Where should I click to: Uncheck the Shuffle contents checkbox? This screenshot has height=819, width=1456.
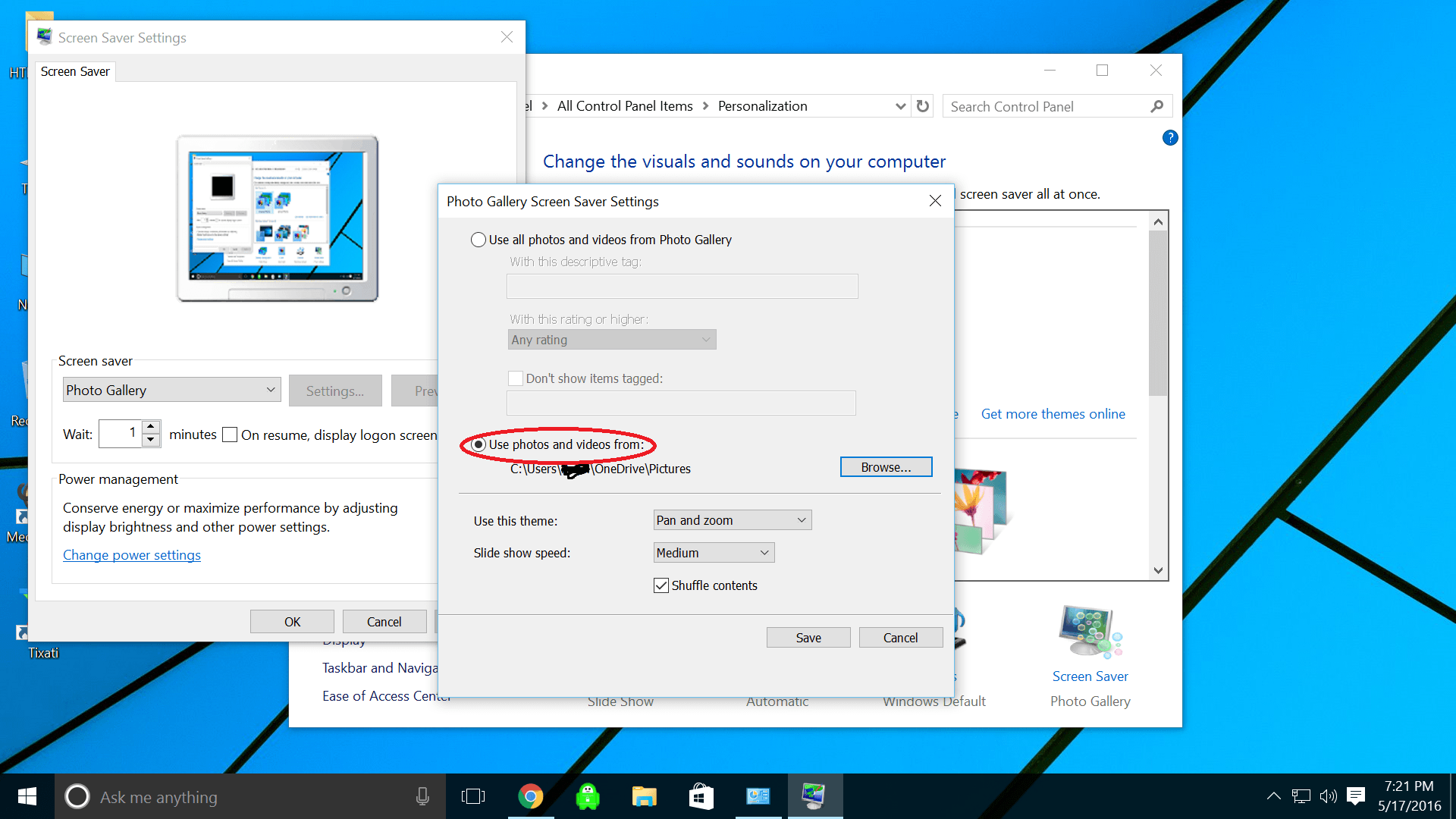click(661, 585)
